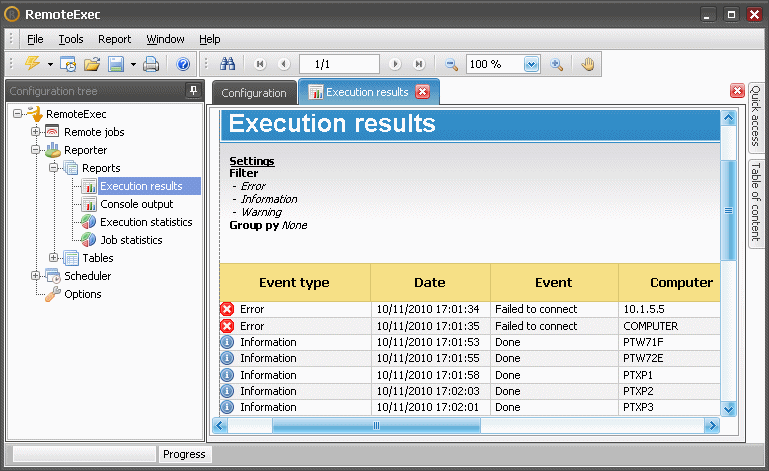Open Options in the tree
The width and height of the screenshot is (769, 471).
coord(83,294)
